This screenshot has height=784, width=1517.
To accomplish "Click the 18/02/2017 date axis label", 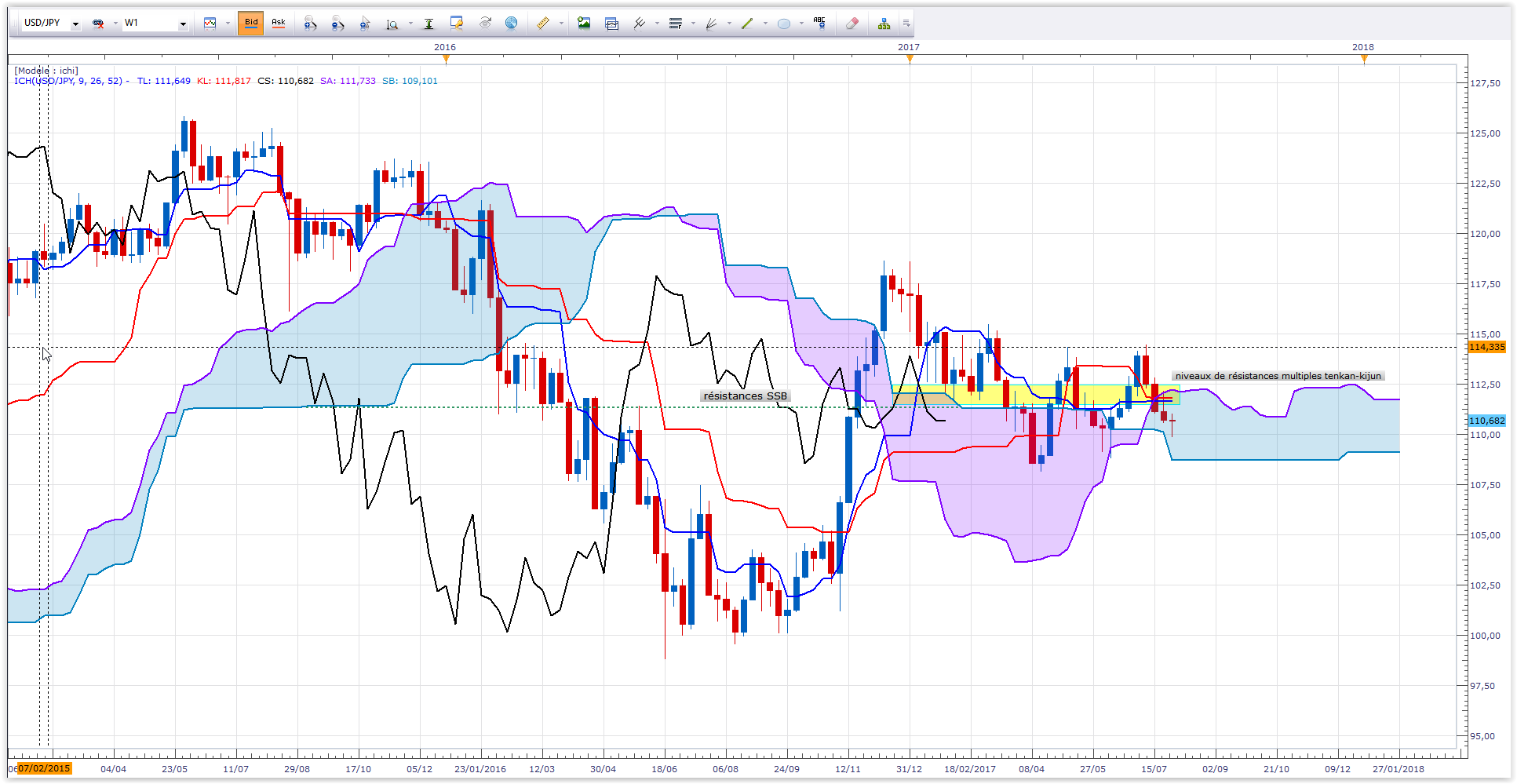I will pyautogui.click(x=970, y=769).
